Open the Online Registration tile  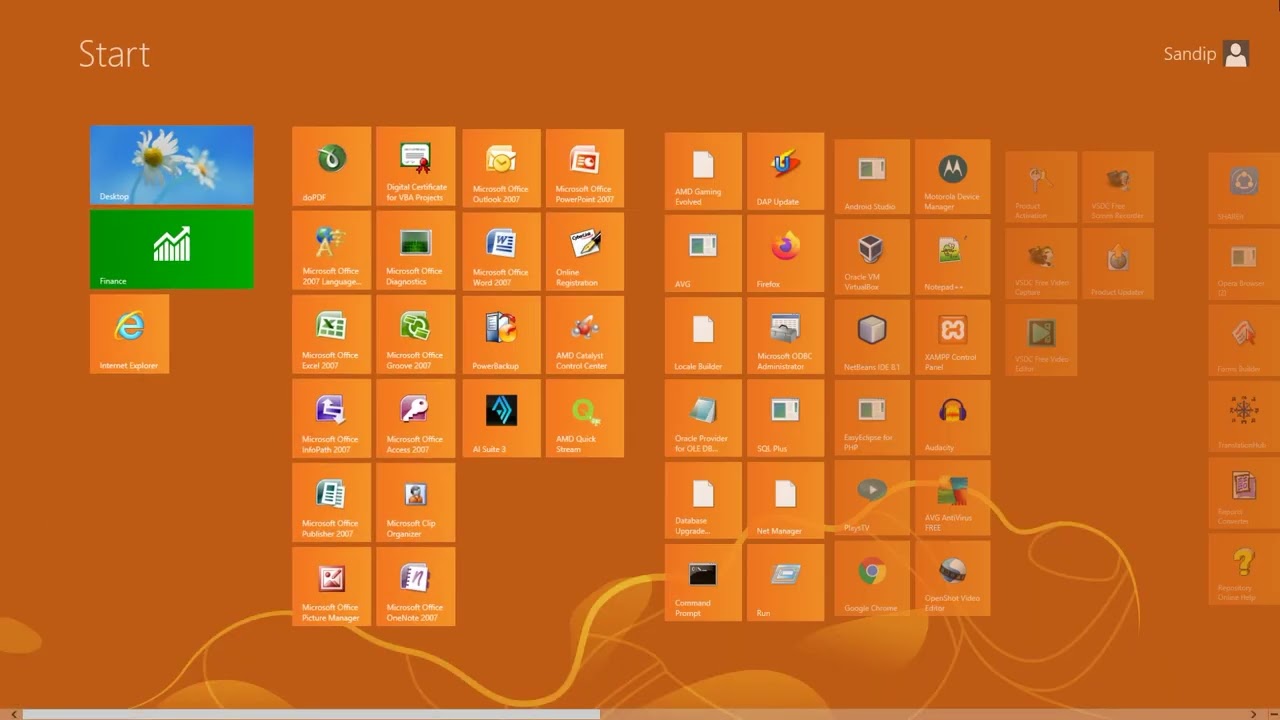pyautogui.click(x=585, y=252)
